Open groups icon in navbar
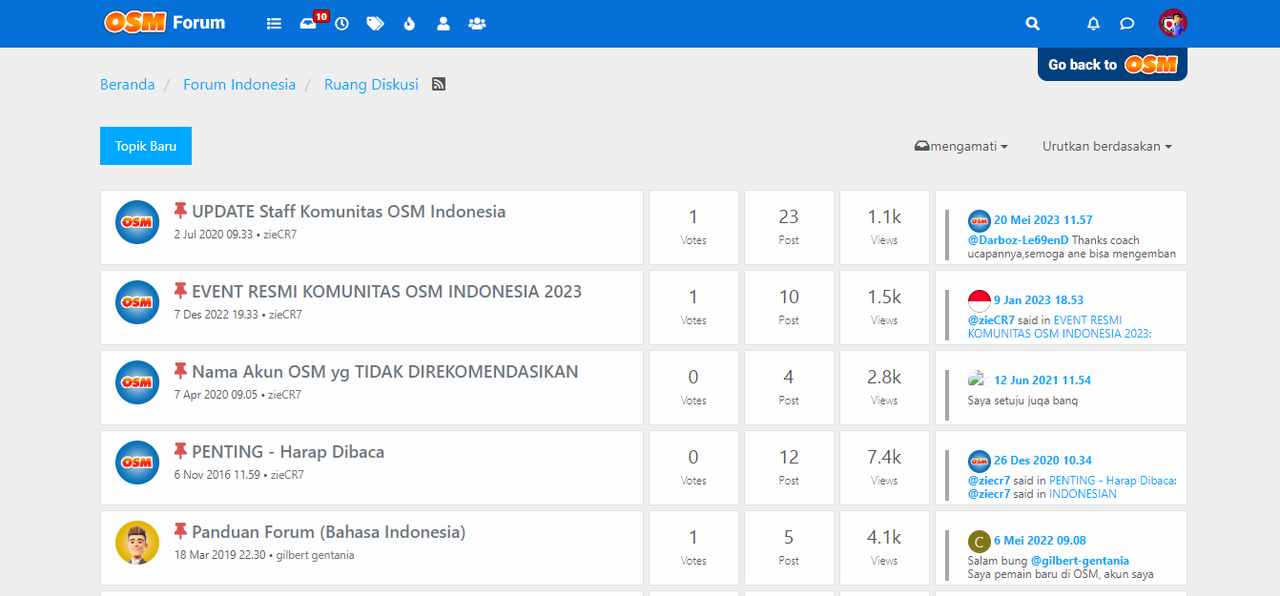Image resolution: width=1280 pixels, height=596 pixels. pyautogui.click(x=477, y=23)
